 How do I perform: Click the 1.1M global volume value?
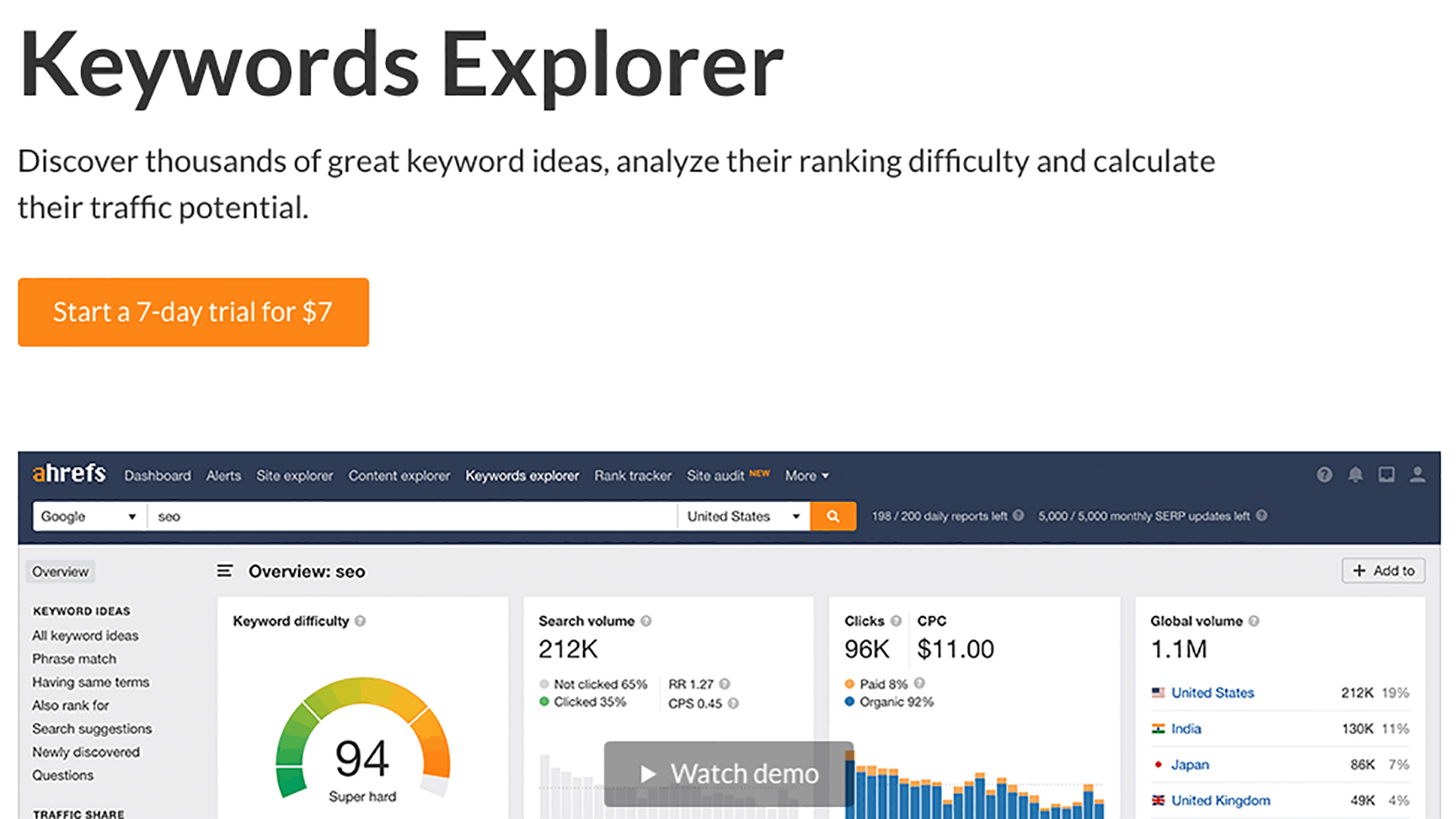click(1178, 649)
